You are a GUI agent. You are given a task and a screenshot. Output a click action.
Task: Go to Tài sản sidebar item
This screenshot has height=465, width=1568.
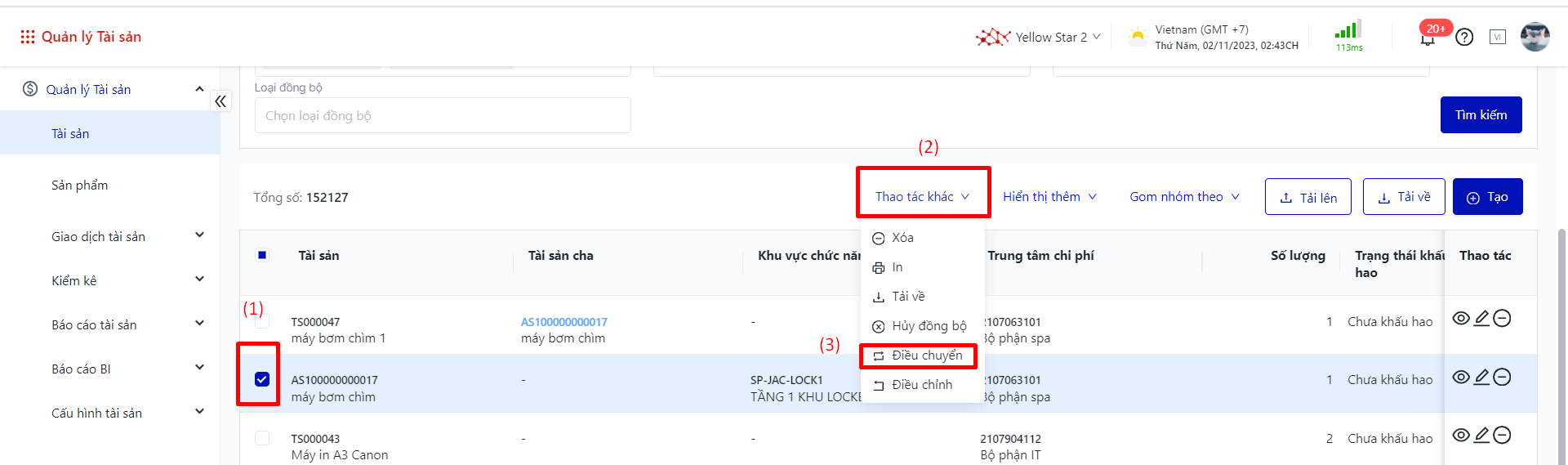click(109, 133)
